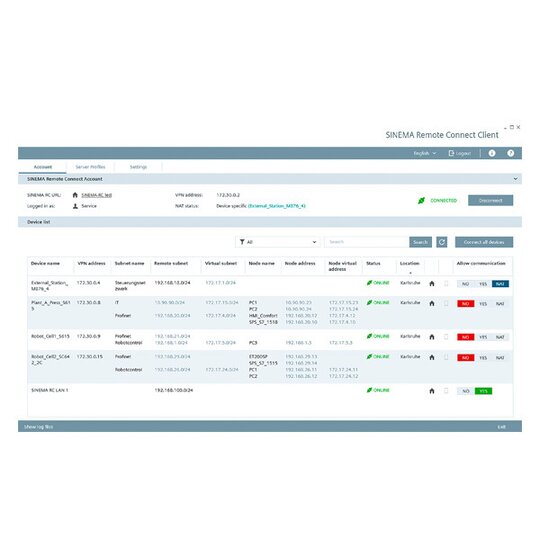Viewport: 540px width, 540px height.
Task: Click the Device list section header
Action: [x=270, y=222]
